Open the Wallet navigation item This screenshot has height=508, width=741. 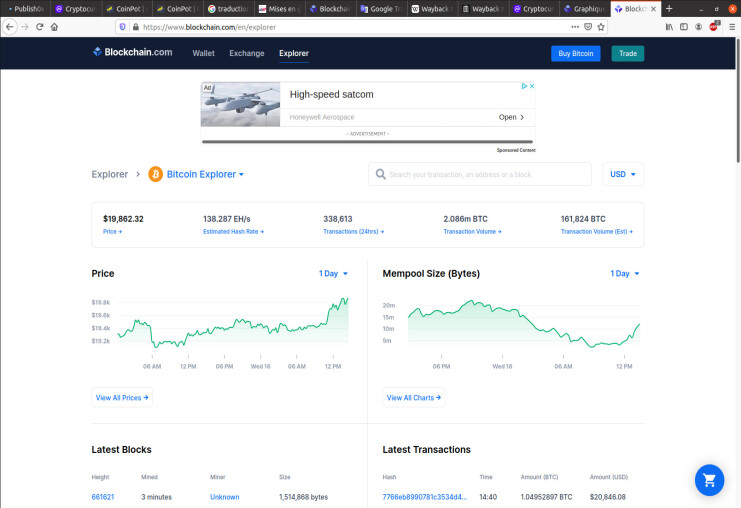pos(204,53)
